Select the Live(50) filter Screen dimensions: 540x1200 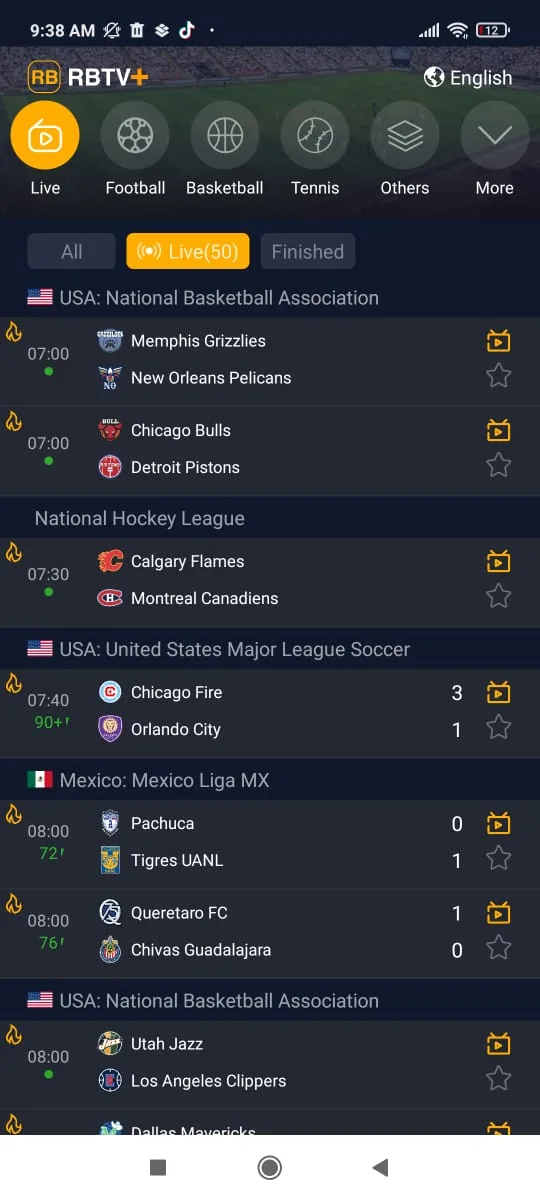188,252
